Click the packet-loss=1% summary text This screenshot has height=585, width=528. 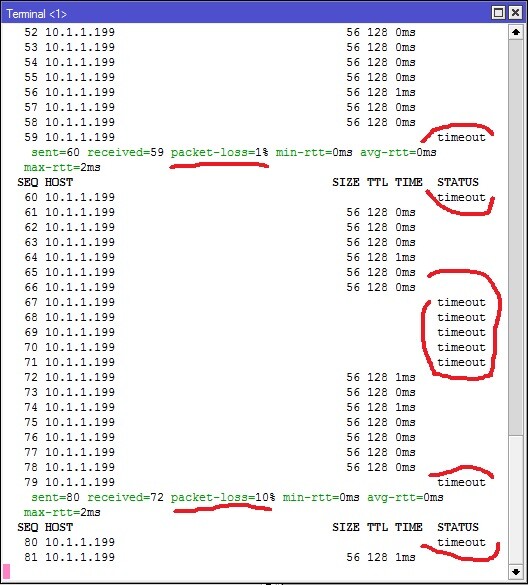[219, 152]
